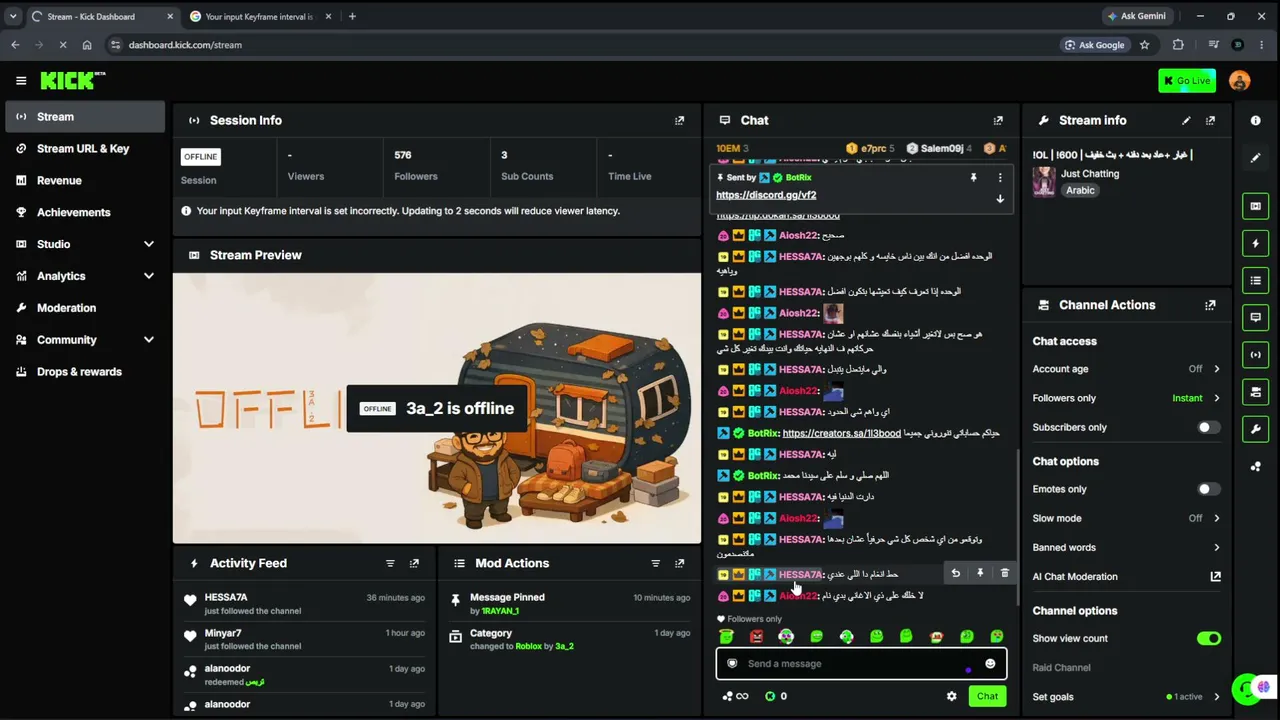This screenshot has width=1280, height=720.
Task: Click the info icon in right rail
Action: pyautogui.click(x=1256, y=120)
